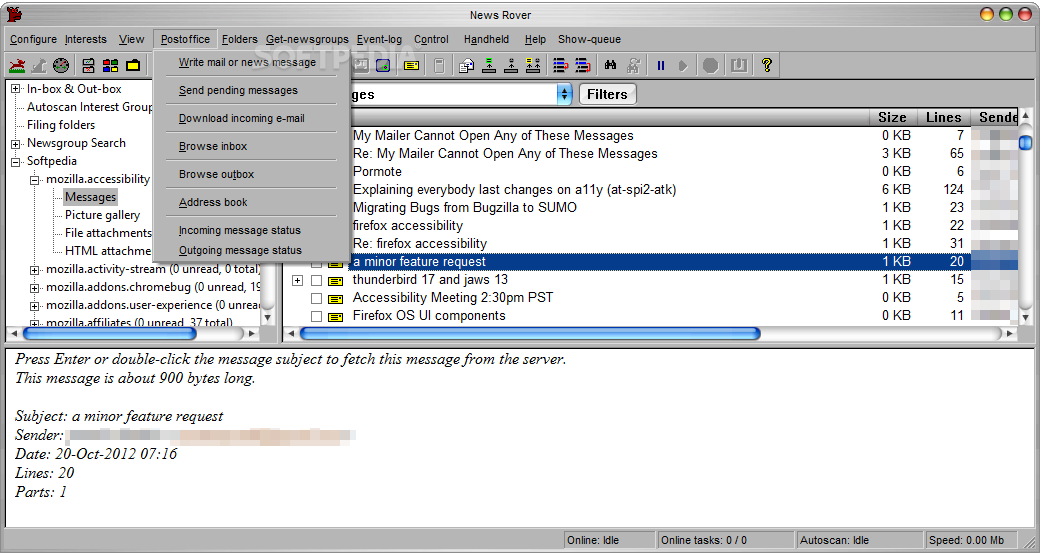The height and width of the screenshot is (553, 1040).
Task: Click the gray octagon stop toolbar icon
Action: point(710,65)
